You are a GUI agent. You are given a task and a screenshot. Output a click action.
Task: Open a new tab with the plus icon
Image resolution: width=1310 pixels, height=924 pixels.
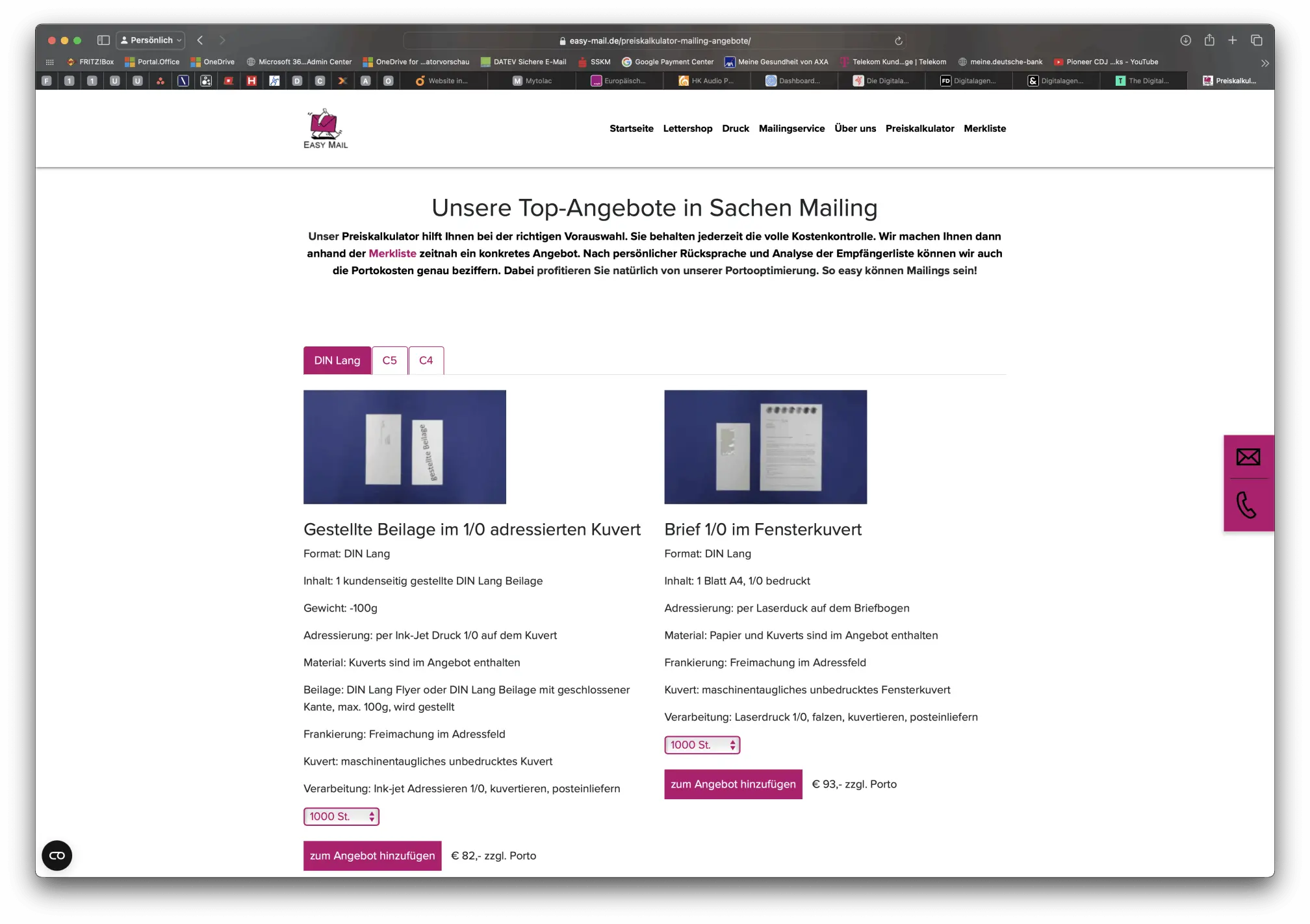[1233, 40]
